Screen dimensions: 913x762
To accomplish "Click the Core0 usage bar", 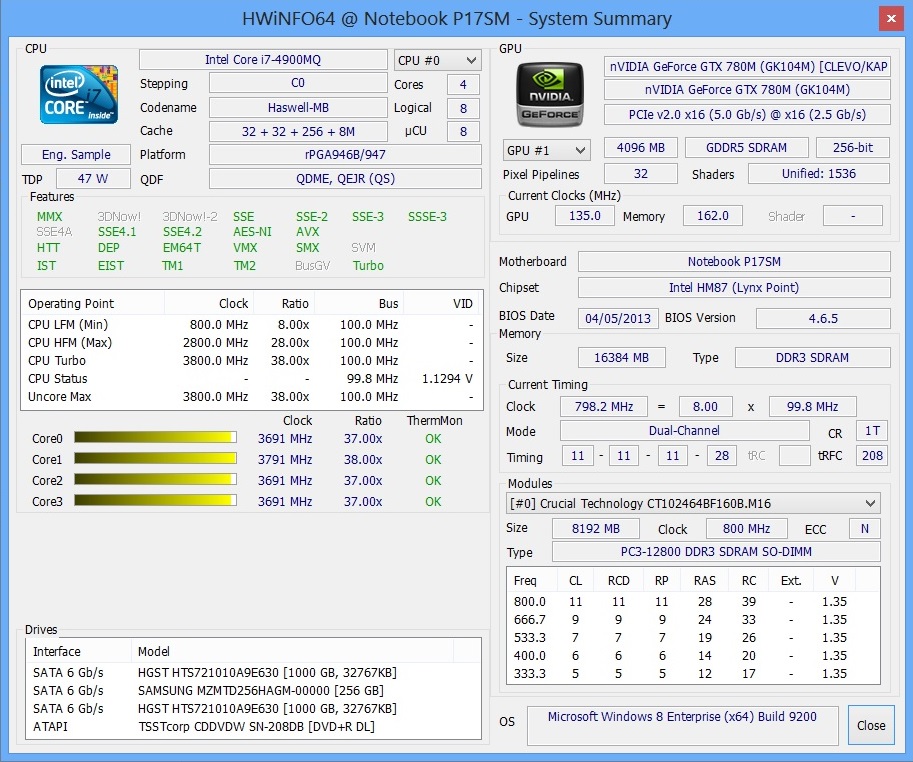I will tap(155, 438).
